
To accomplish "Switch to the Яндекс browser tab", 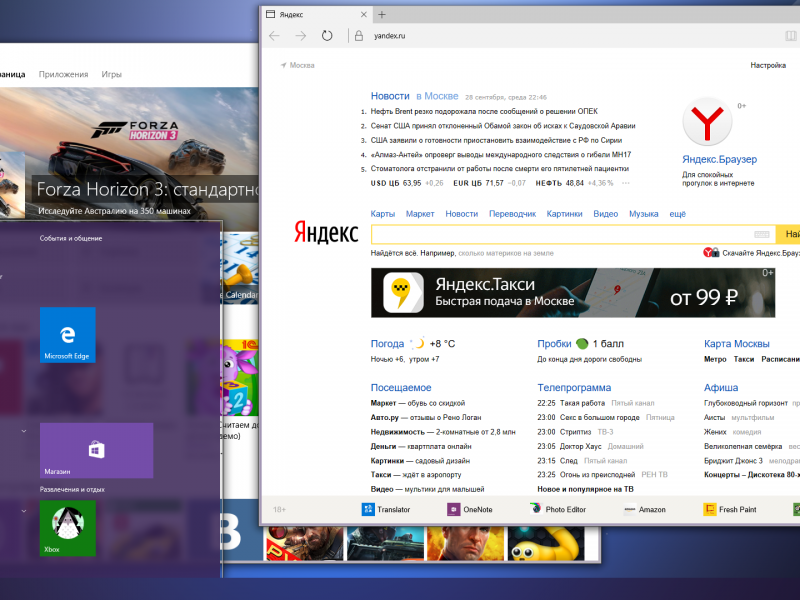I will [316, 14].
